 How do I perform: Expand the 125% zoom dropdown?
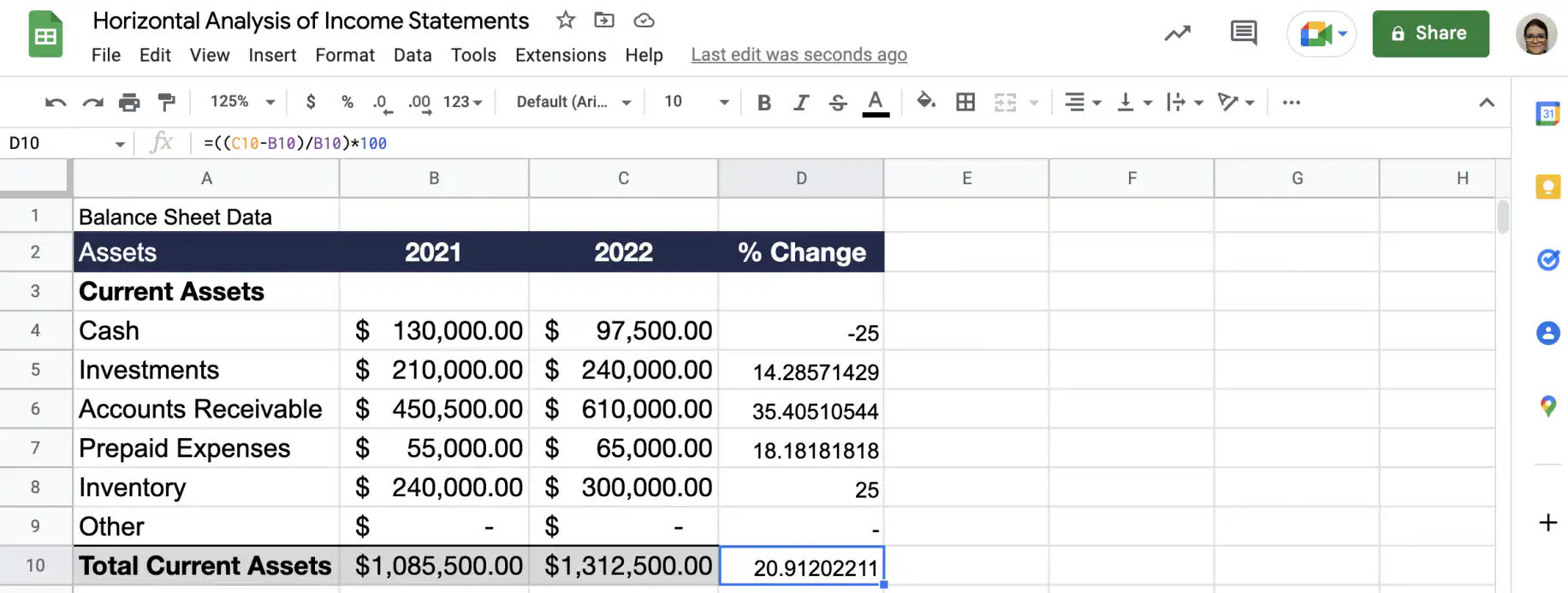pos(243,102)
